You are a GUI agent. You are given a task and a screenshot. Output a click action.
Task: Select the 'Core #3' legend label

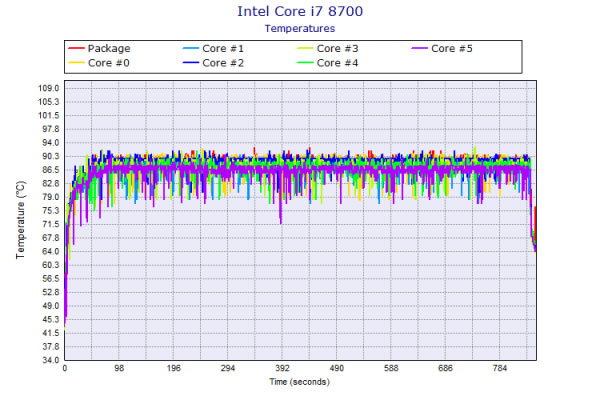tap(338, 49)
